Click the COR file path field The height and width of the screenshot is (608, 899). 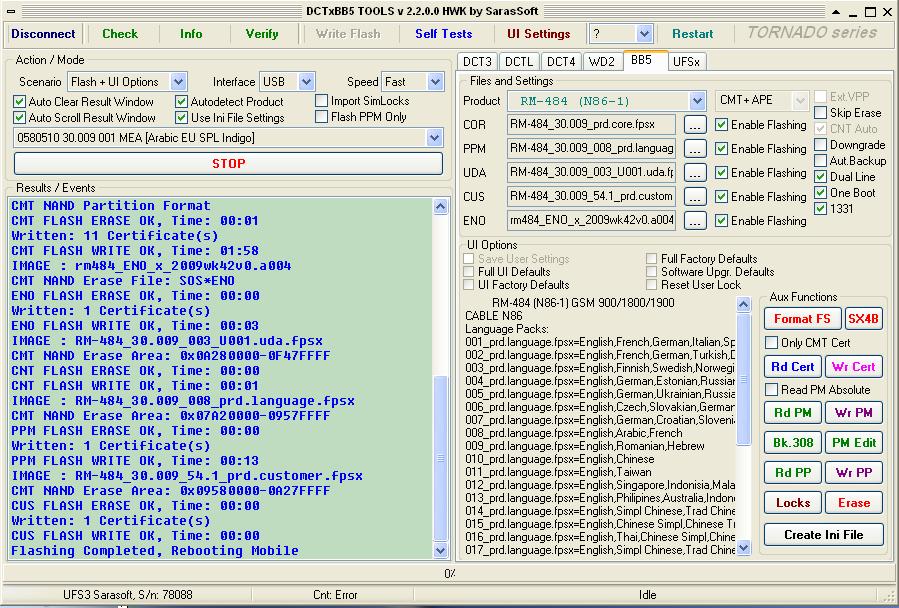591,124
